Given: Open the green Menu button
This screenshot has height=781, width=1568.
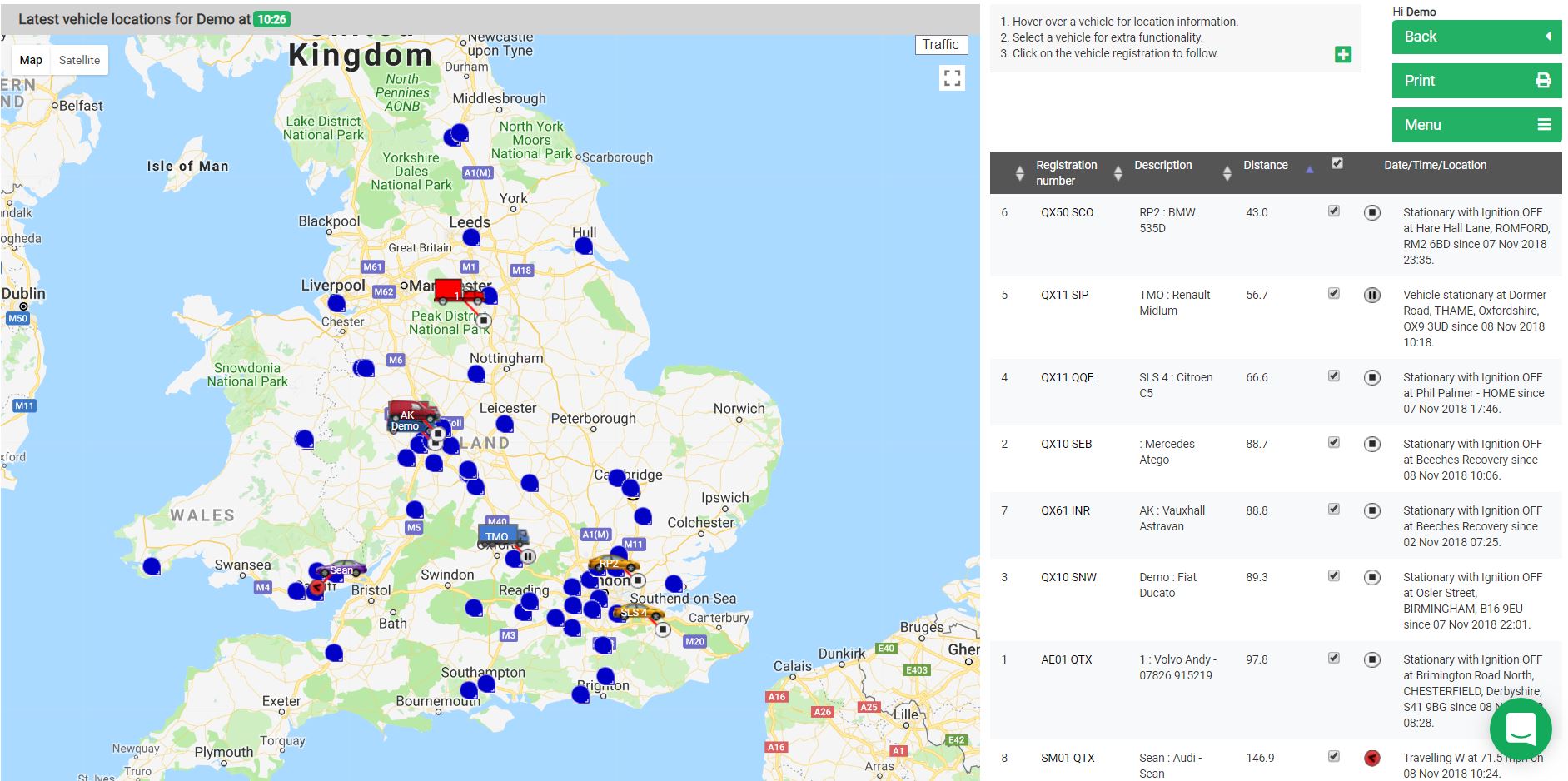Looking at the screenshot, I should pos(1476,125).
